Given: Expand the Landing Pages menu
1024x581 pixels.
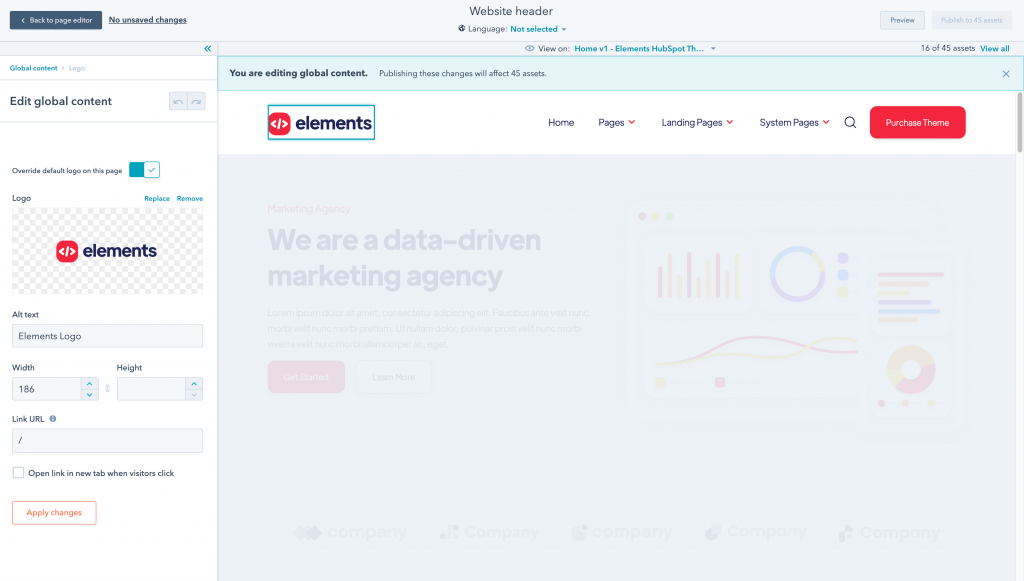Looking at the screenshot, I should click(697, 123).
